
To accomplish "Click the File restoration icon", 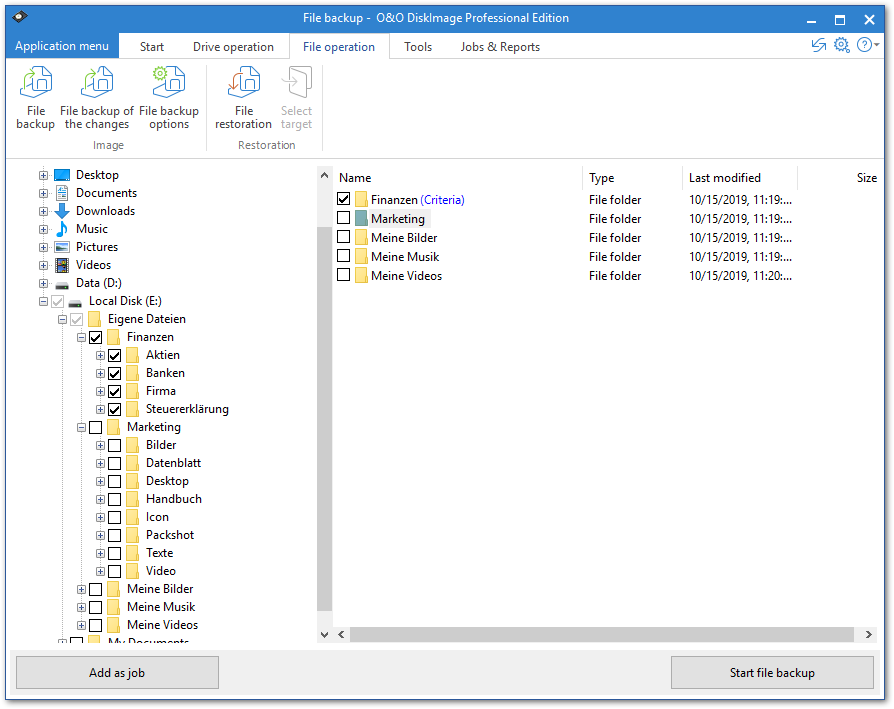I will [x=243, y=82].
